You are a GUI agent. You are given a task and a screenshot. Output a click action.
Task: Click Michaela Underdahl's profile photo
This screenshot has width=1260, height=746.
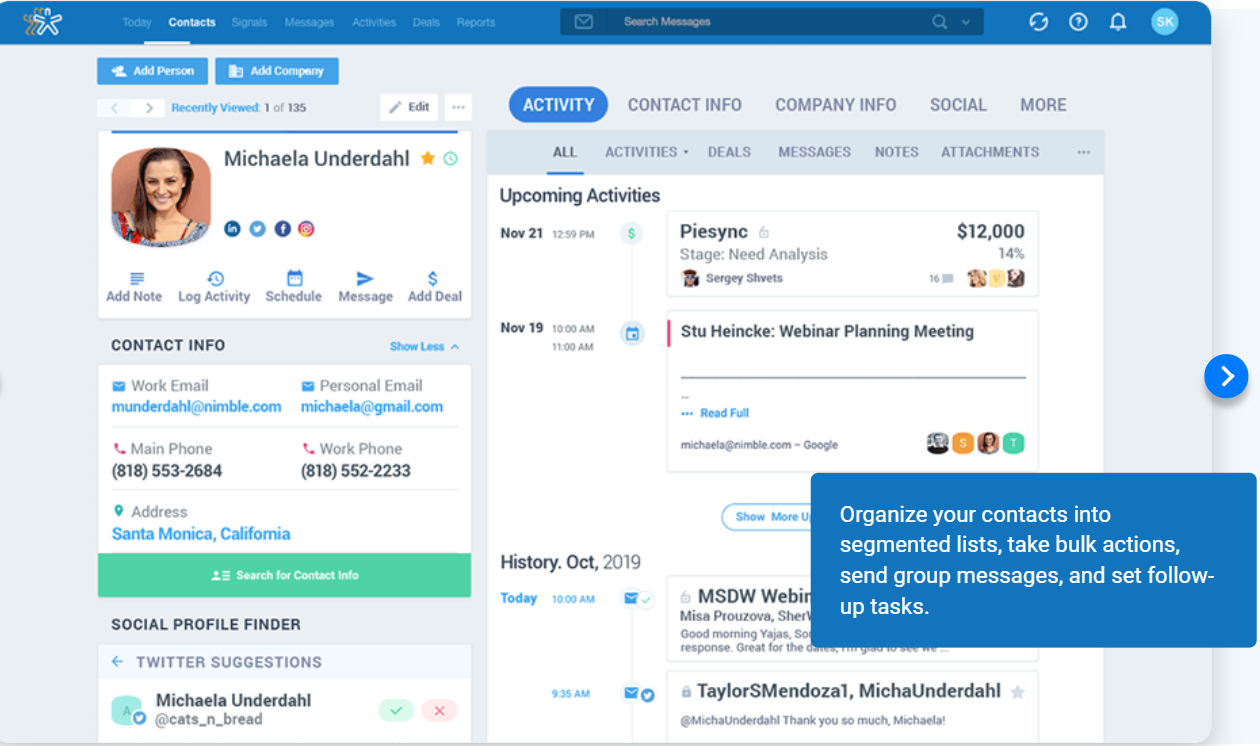[161, 196]
